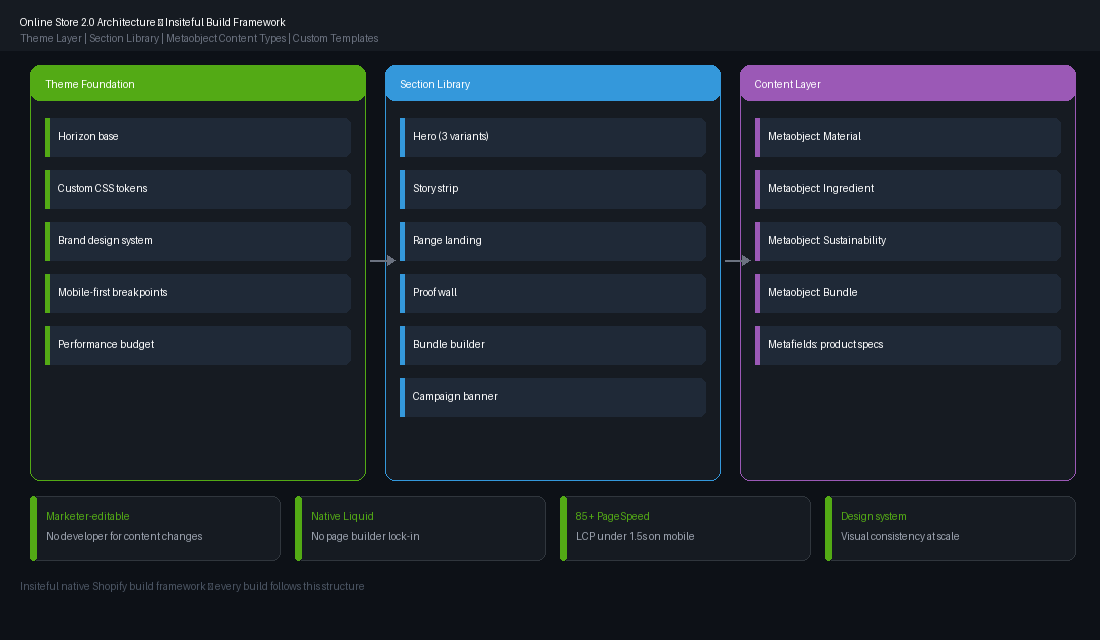Select the Bundle builder item
The image size is (1100, 640).
(553, 345)
